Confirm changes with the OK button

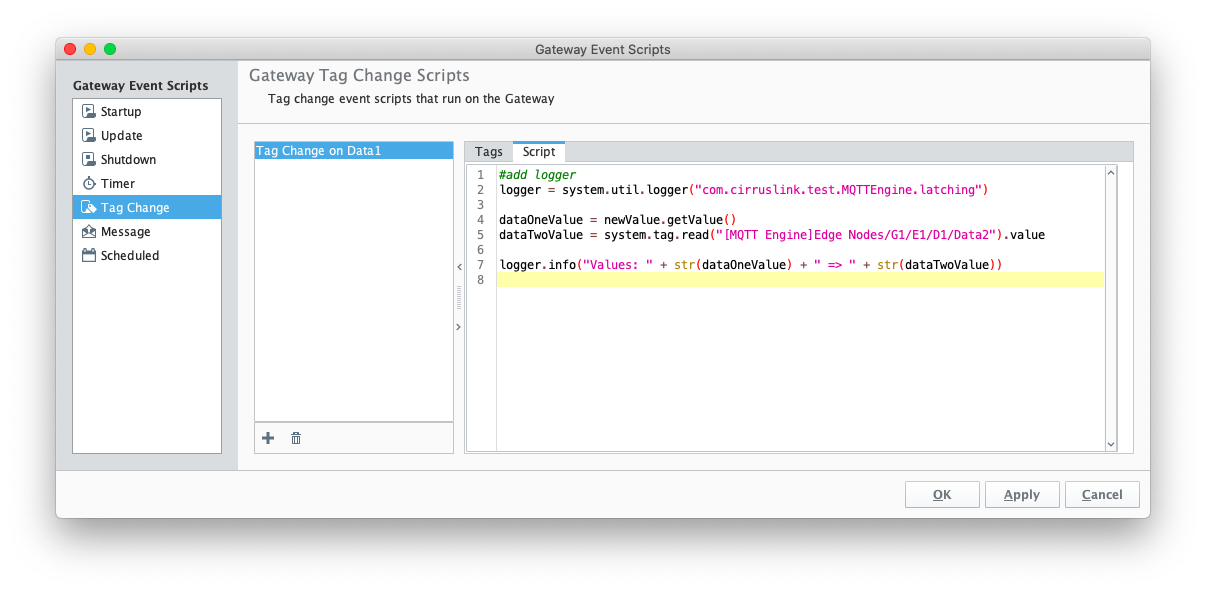coord(942,494)
